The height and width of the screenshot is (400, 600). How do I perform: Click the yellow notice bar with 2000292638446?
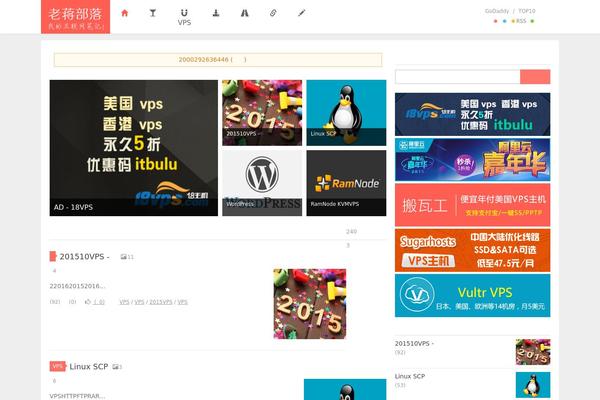(x=218, y=60)
